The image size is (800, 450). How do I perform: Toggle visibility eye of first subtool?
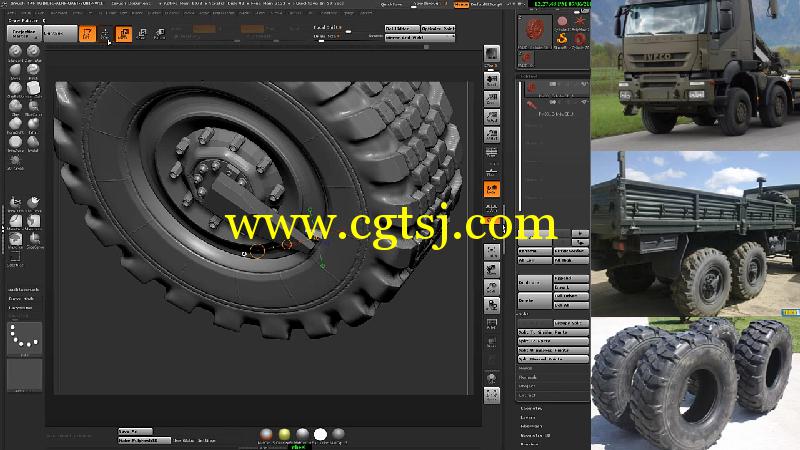coord(585,84)
